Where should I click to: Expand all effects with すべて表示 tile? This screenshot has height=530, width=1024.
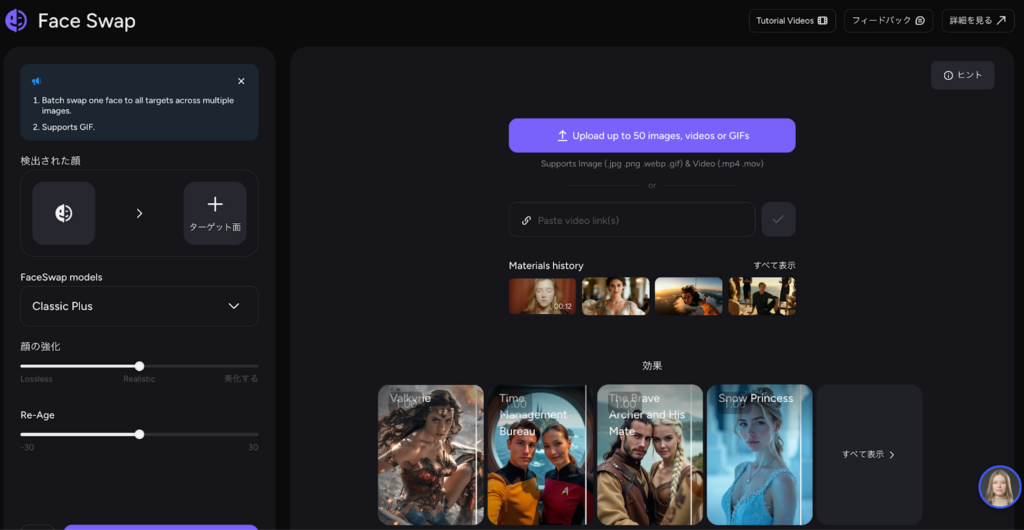click(868, 455)
